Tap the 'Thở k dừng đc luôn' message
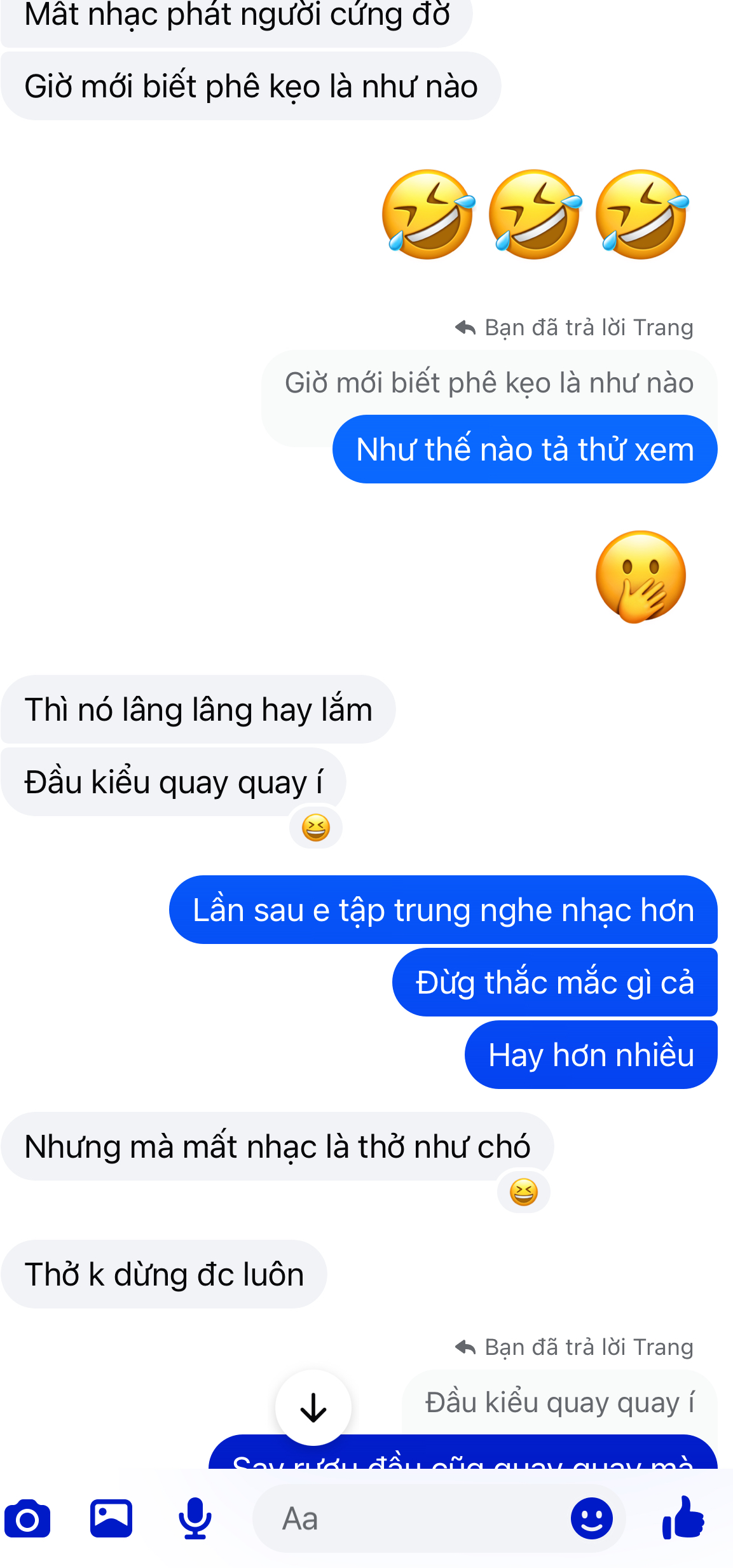This screenshot has height=1568, width=733. pyautogui.click(x=164, y=1274)
